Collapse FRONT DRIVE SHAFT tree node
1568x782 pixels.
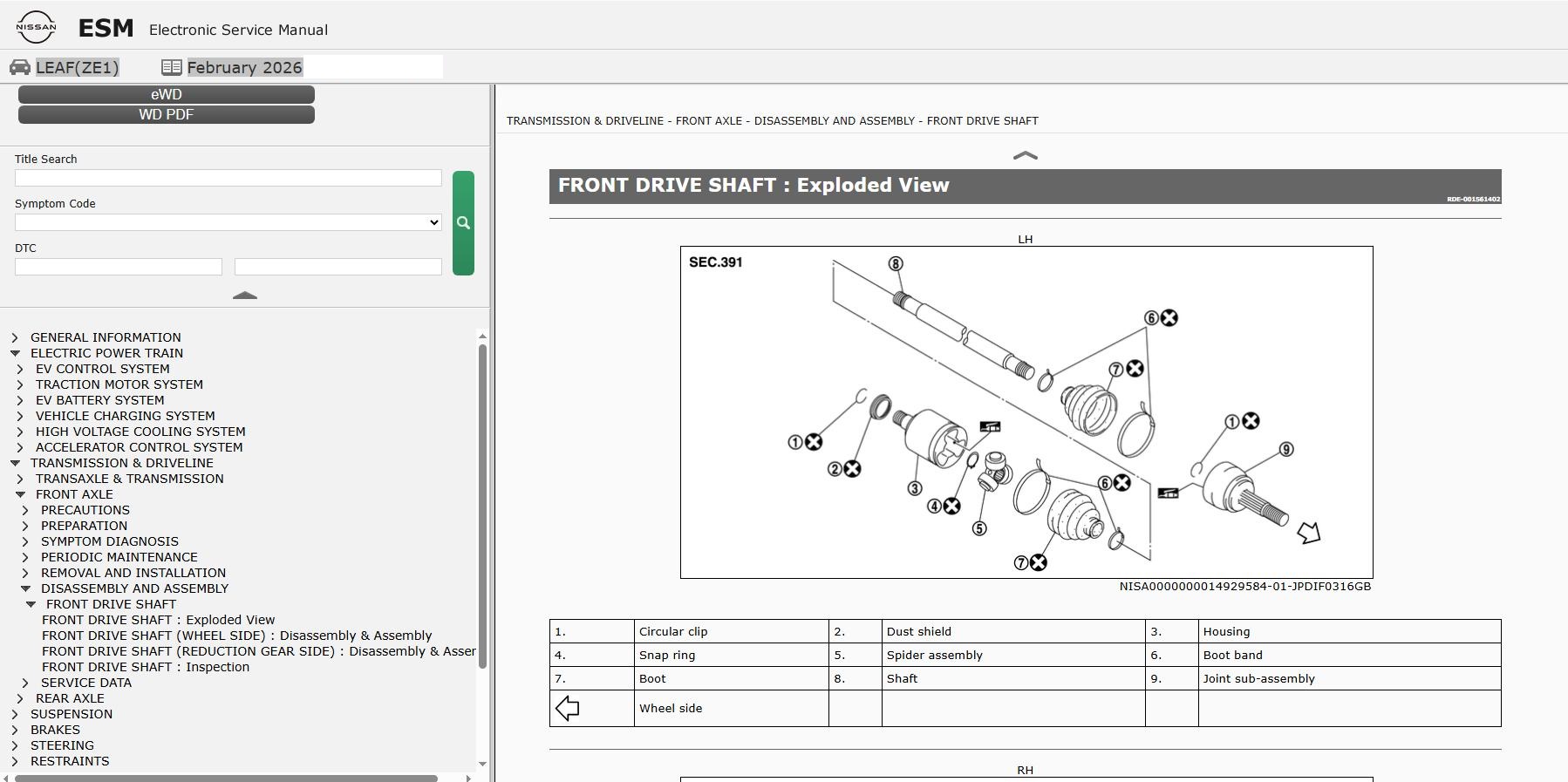pos(31,604)
